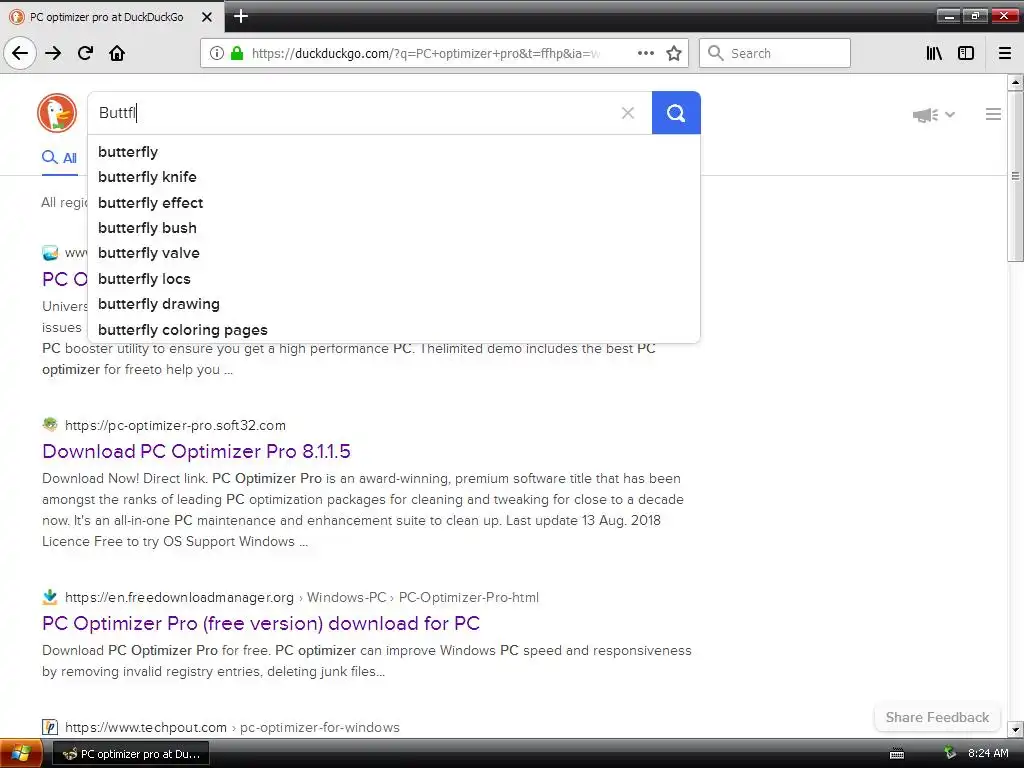
Task: Open Firefox hamburger menu
Action: point(1005,53)
